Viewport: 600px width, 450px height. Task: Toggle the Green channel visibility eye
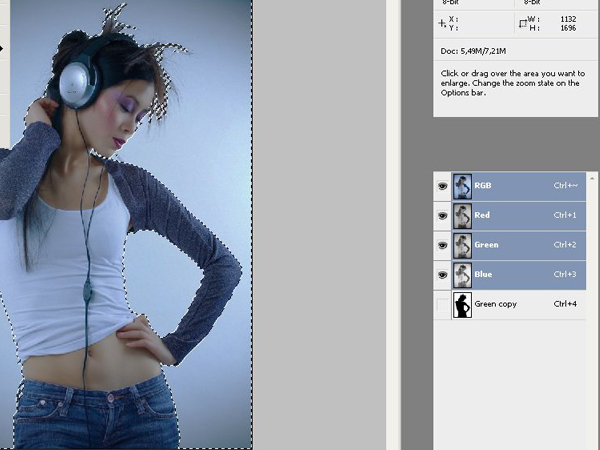pyautogui.click(x=442, y=245)
